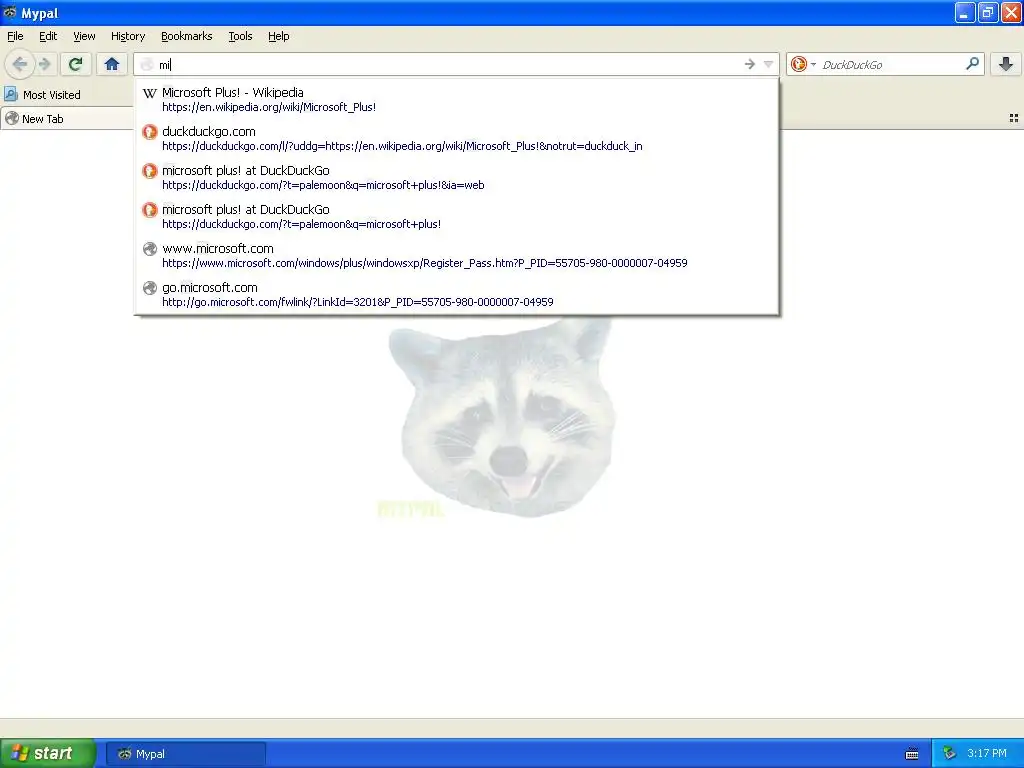
Task: Click the globe icon beside www.microsoft.com
Action: 150,249
